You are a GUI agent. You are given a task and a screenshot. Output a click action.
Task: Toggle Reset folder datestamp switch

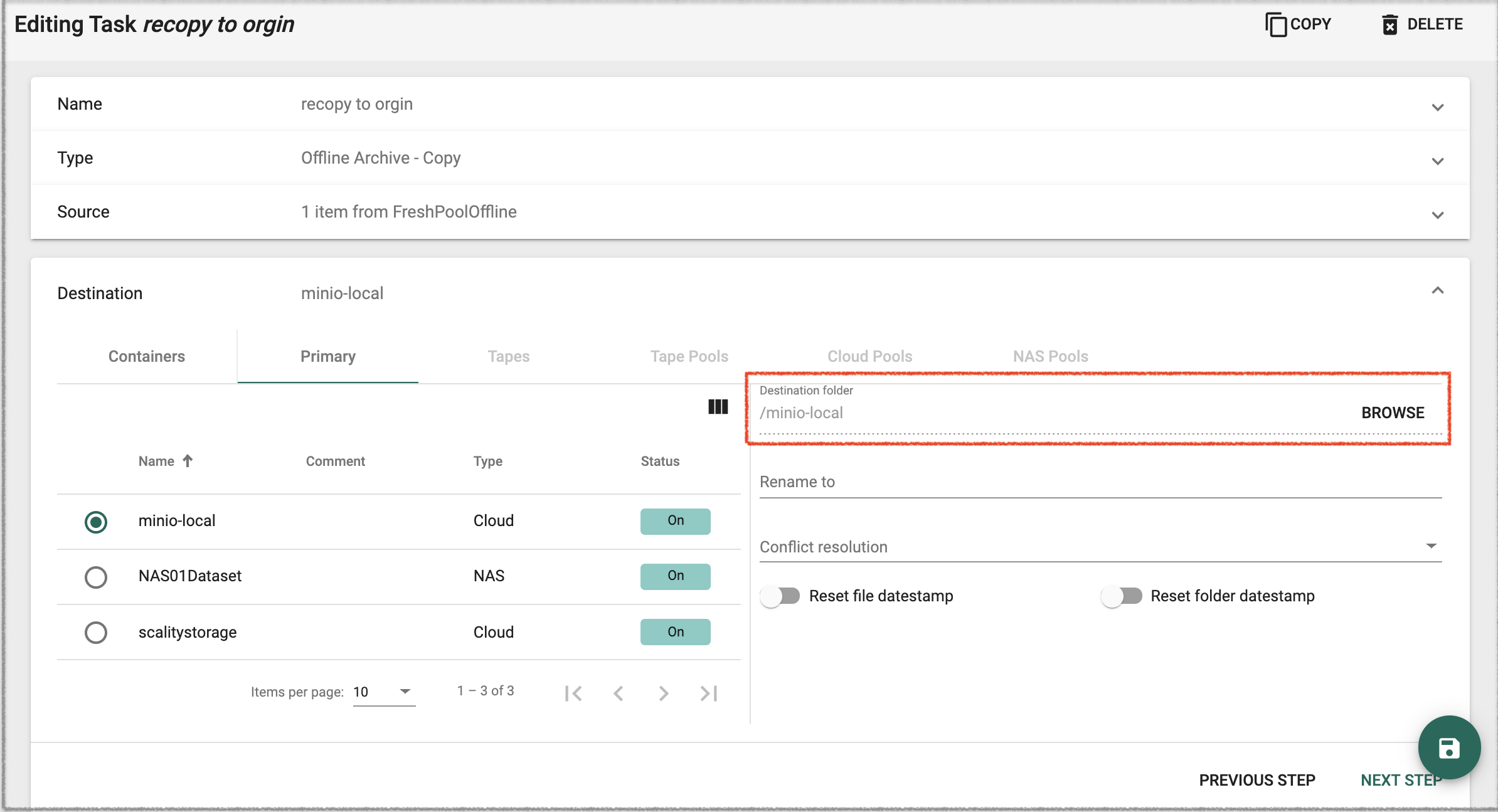tap(1122, 596)
